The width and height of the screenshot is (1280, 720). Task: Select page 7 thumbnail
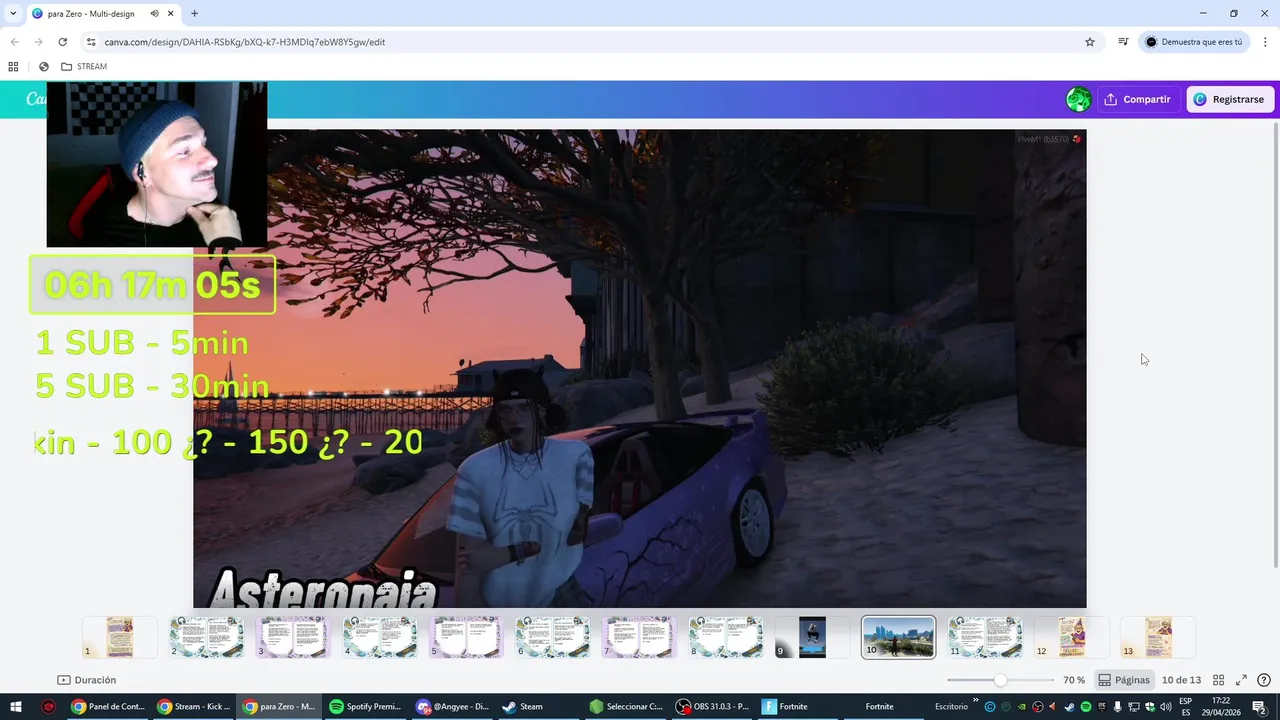pos(638,638)
